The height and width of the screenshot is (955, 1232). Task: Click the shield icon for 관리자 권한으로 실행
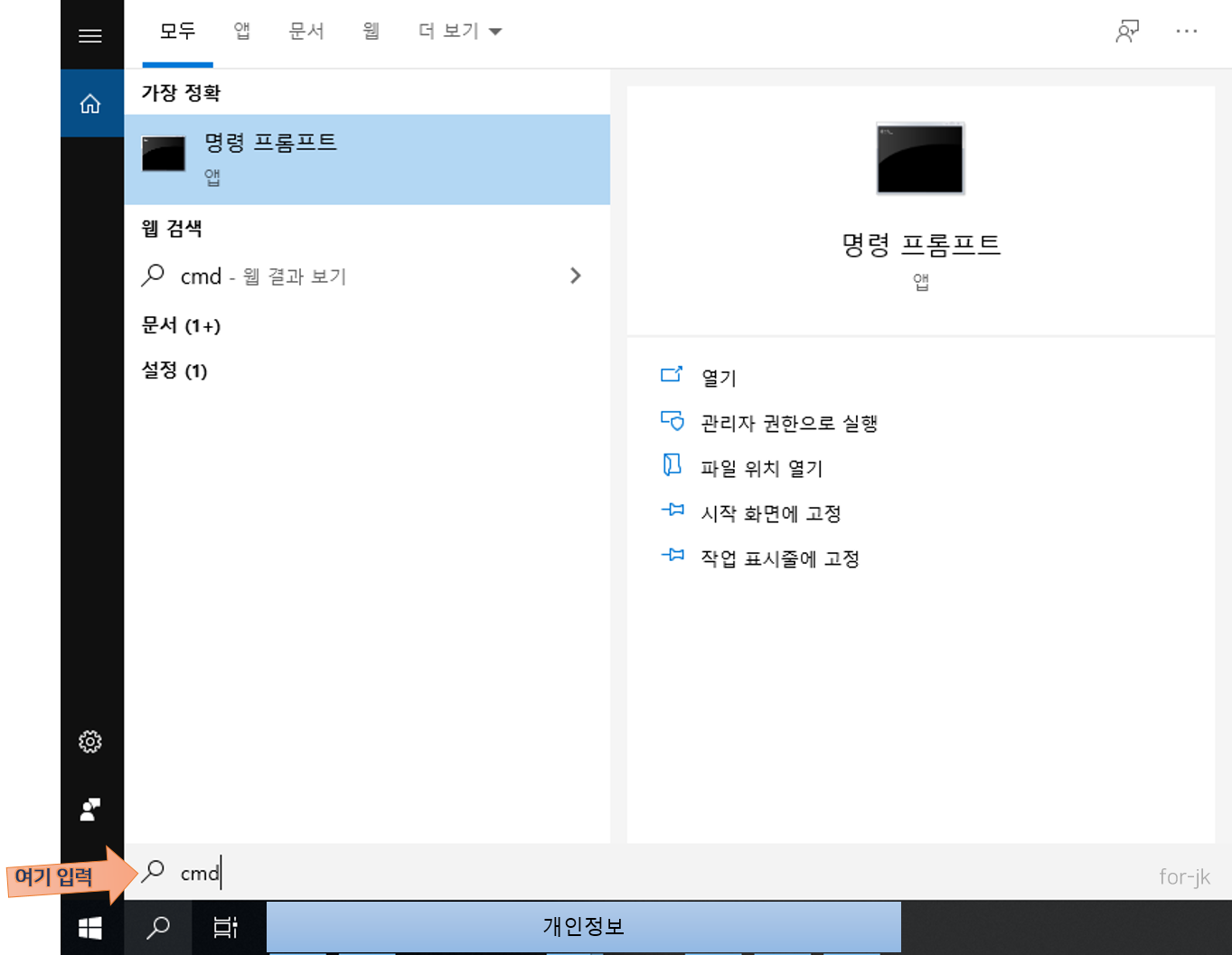[672, 420]
